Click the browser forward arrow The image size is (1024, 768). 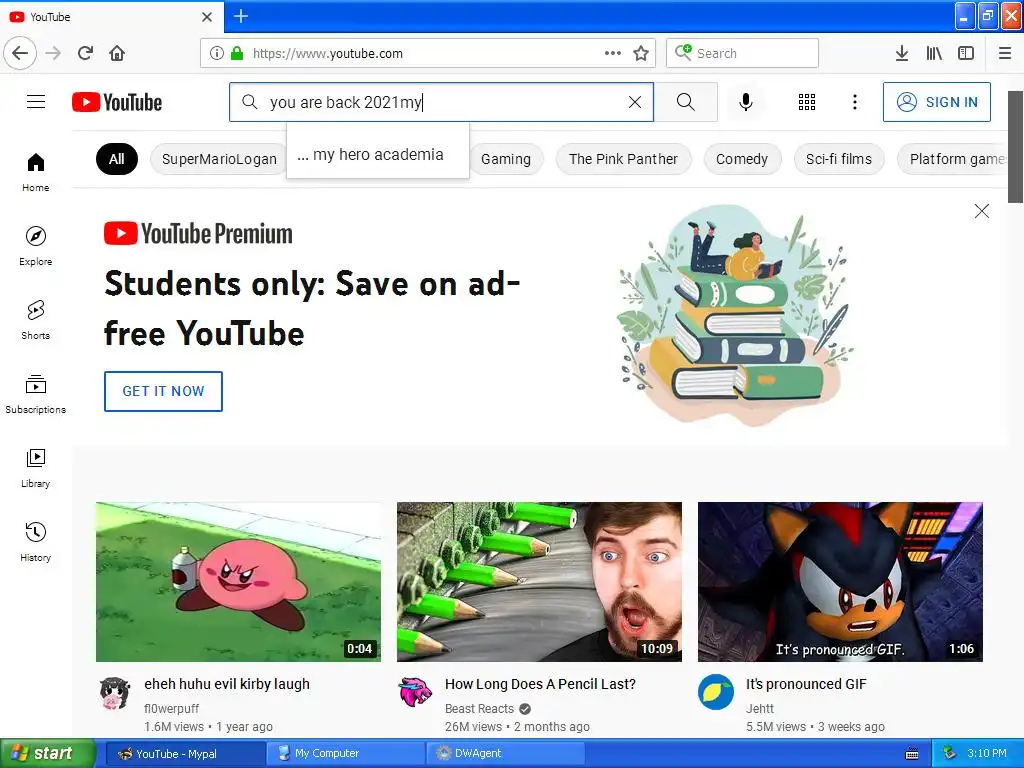(x=54, y=53)
